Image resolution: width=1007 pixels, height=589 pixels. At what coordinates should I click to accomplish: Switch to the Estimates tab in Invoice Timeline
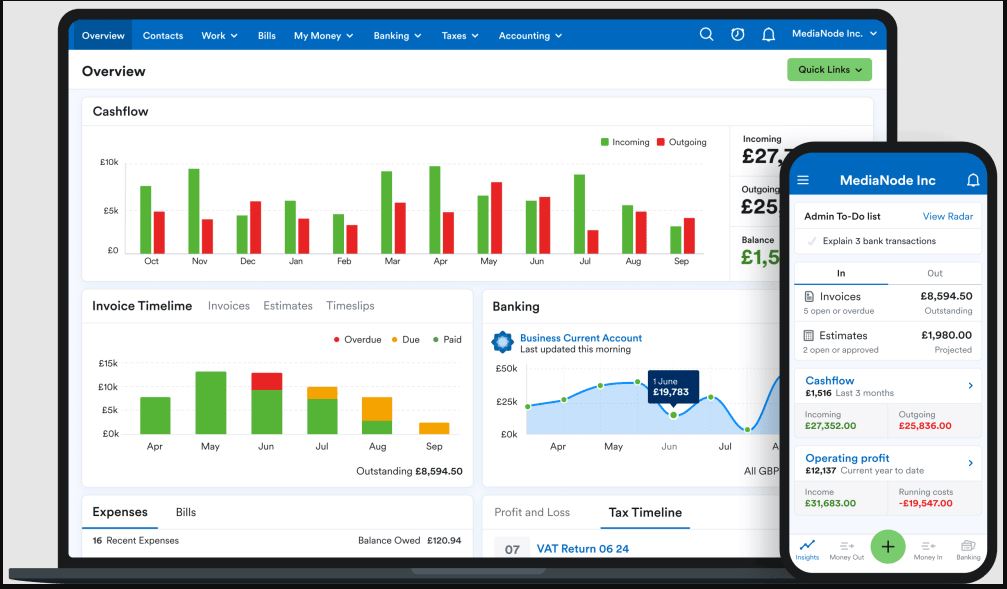288,306
